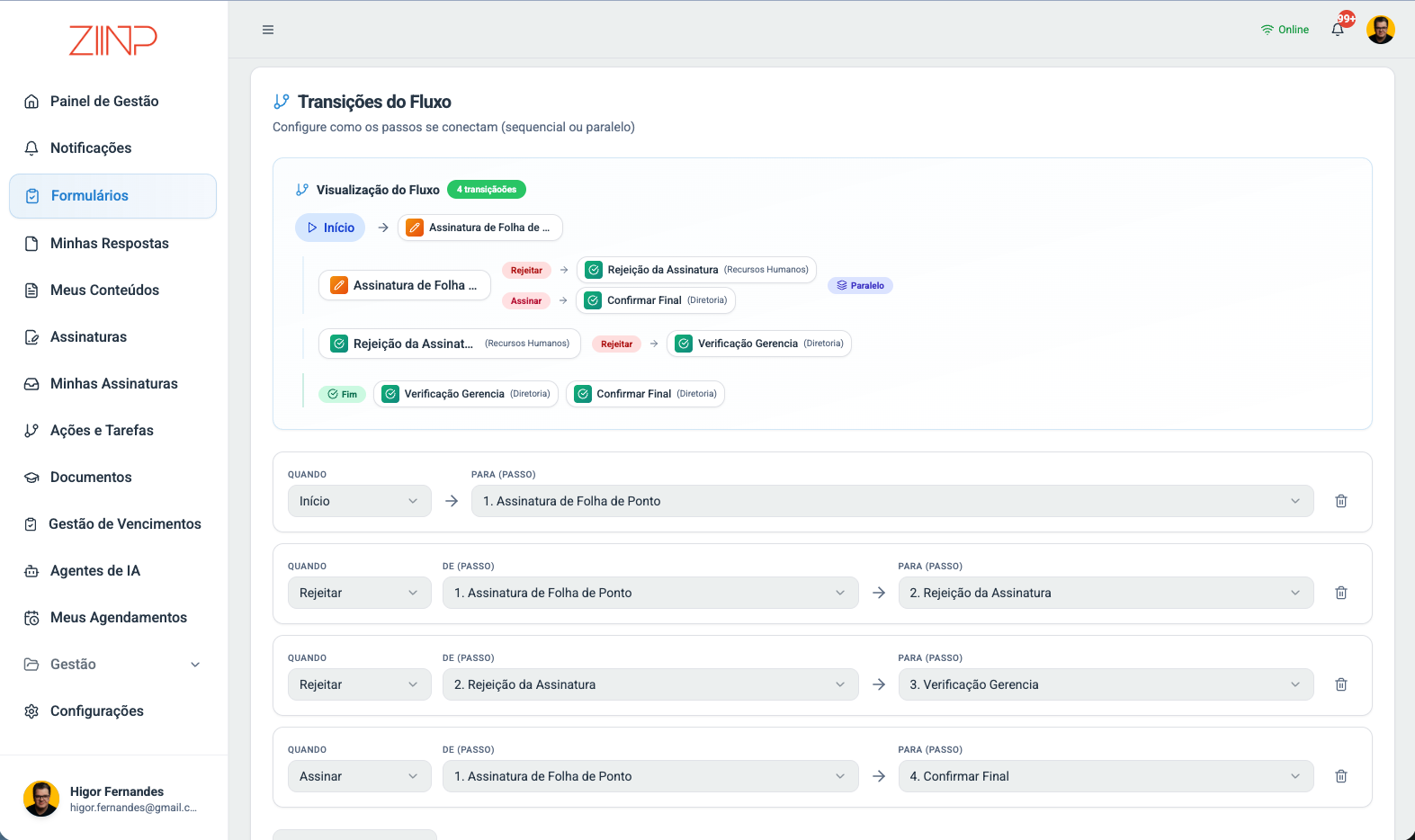1415x840 pixels.
Task: Open Assinaturas menu item
Action: coord(113,337)
